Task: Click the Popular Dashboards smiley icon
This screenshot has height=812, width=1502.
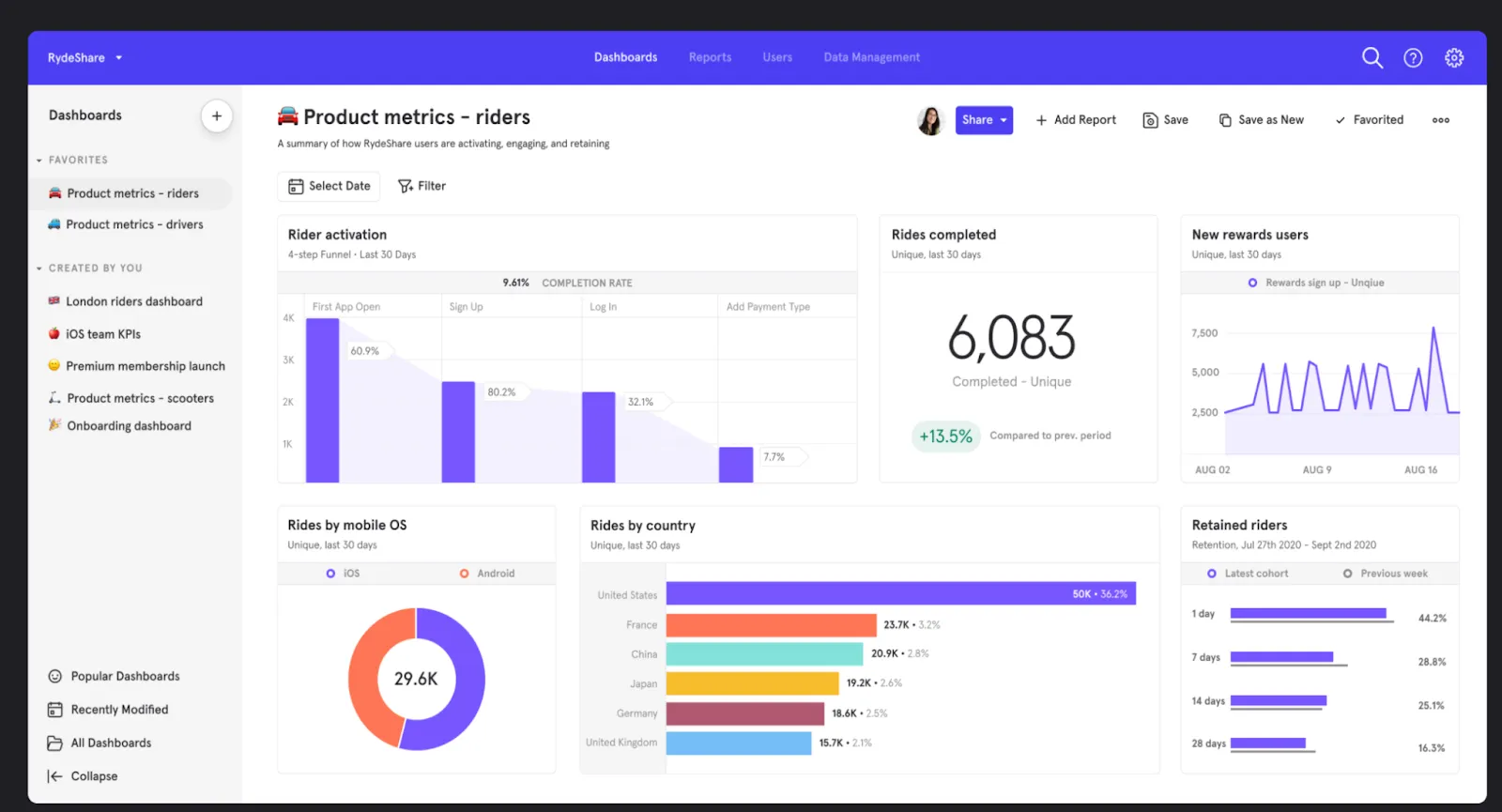Action: click(54, 676)
